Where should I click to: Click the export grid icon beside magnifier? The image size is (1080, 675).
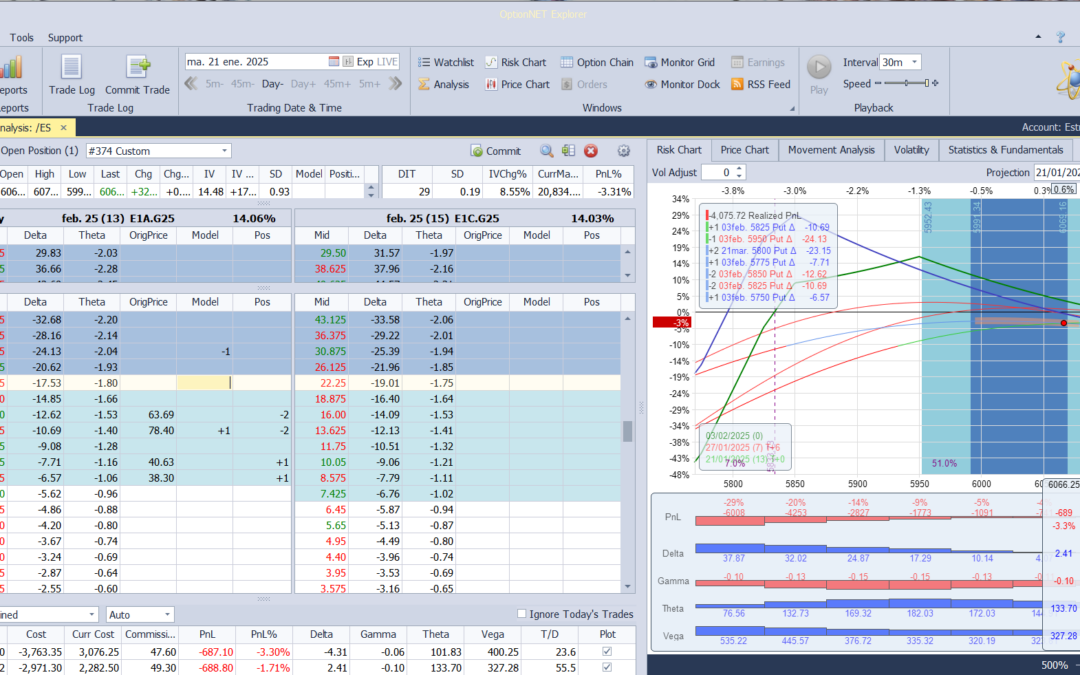(x=568, y=151)
